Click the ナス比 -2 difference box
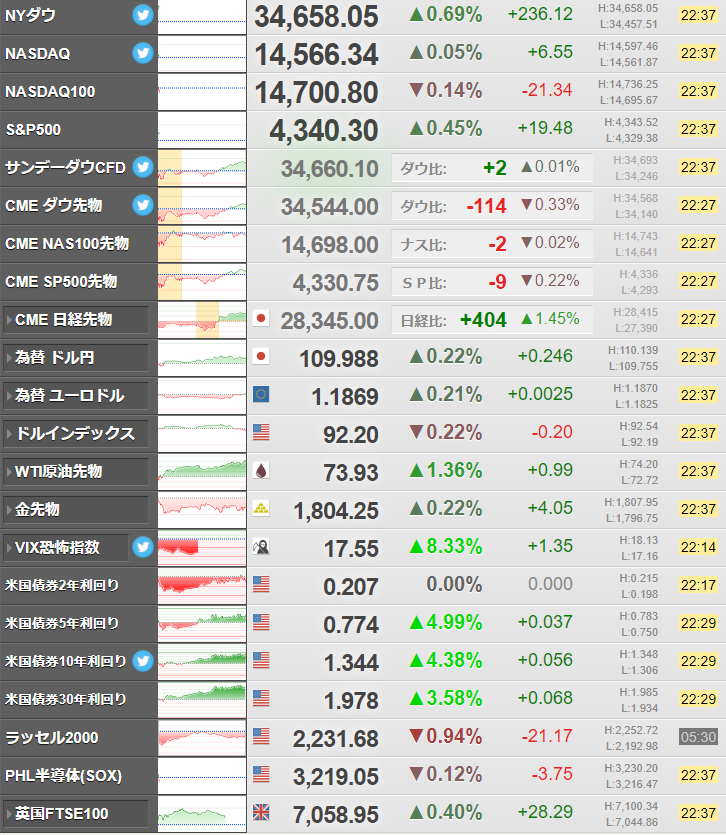Screen dimensions: 726x835 (x=492, y=243)
